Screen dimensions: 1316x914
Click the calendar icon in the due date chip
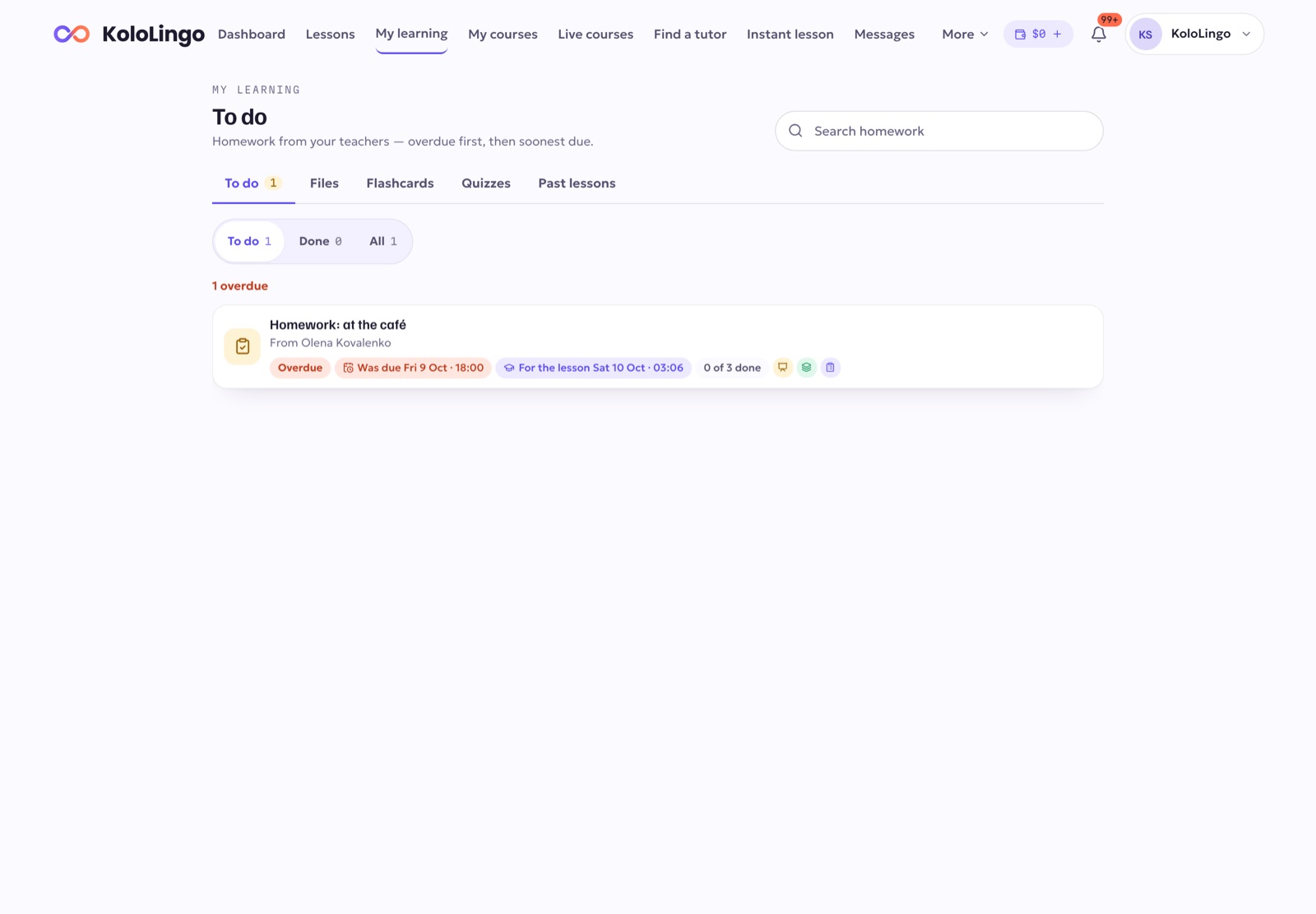348,368
